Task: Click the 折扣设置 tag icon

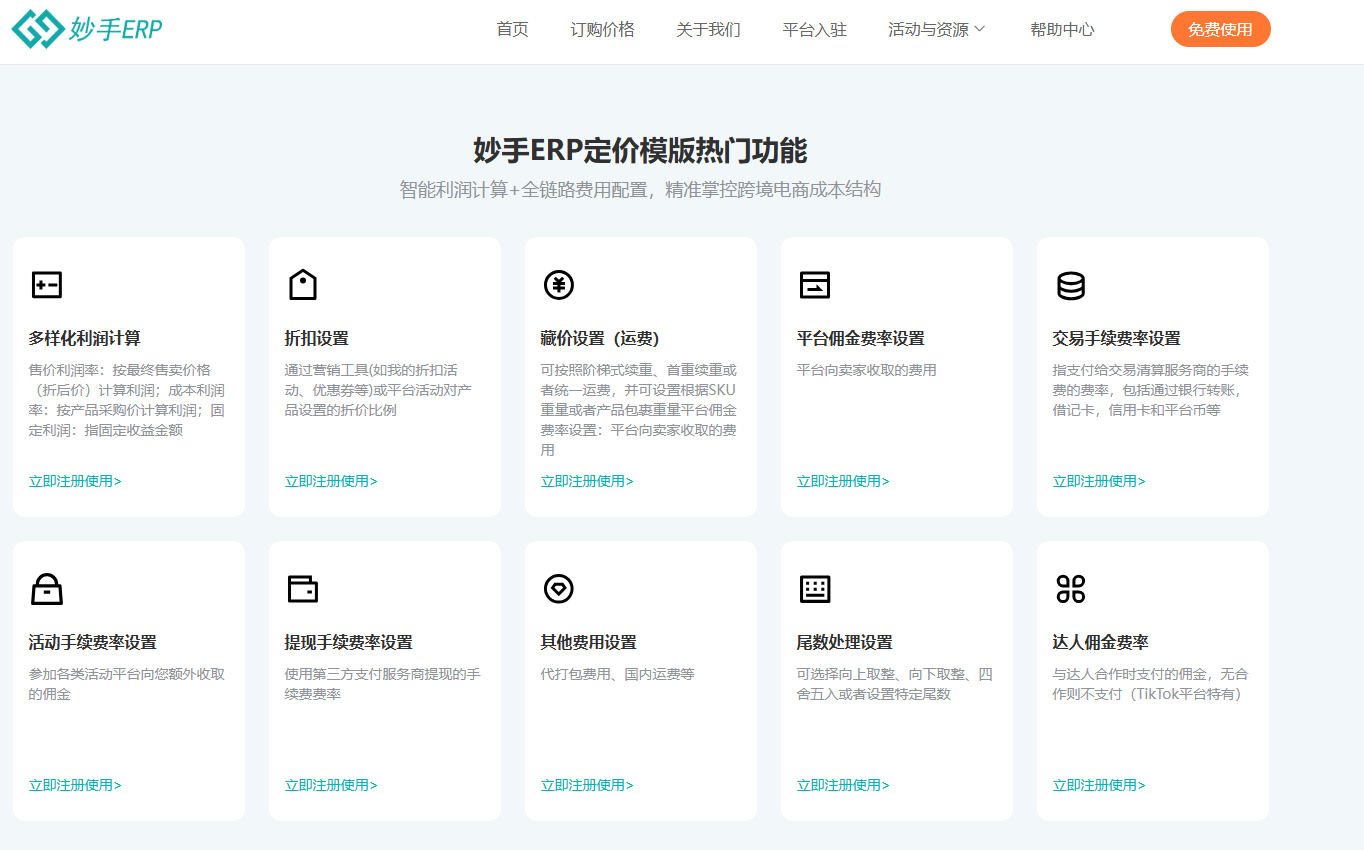Action: [x=303, y=285]
